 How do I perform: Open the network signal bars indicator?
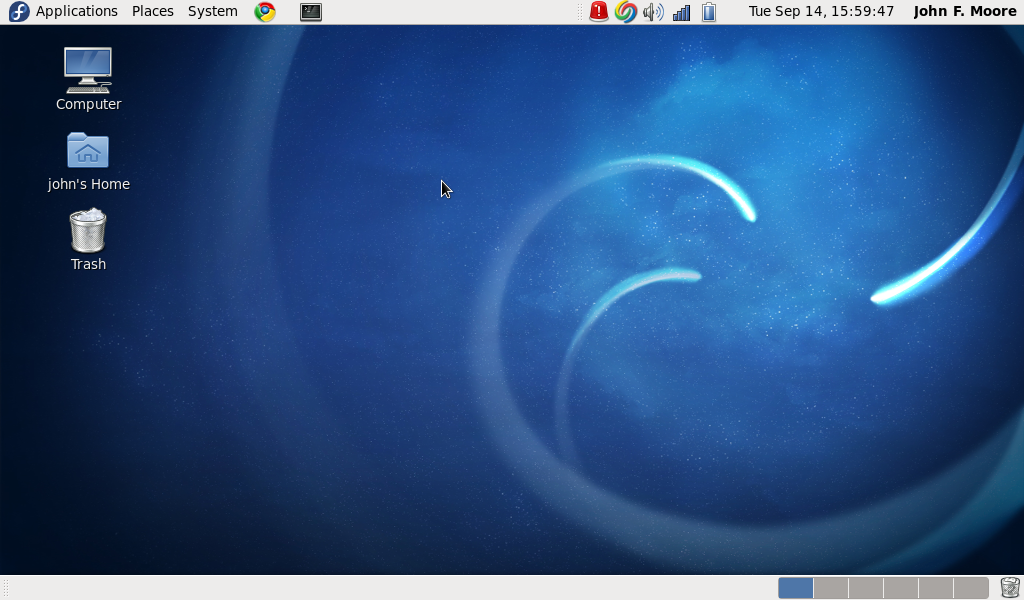pos(681,12)
